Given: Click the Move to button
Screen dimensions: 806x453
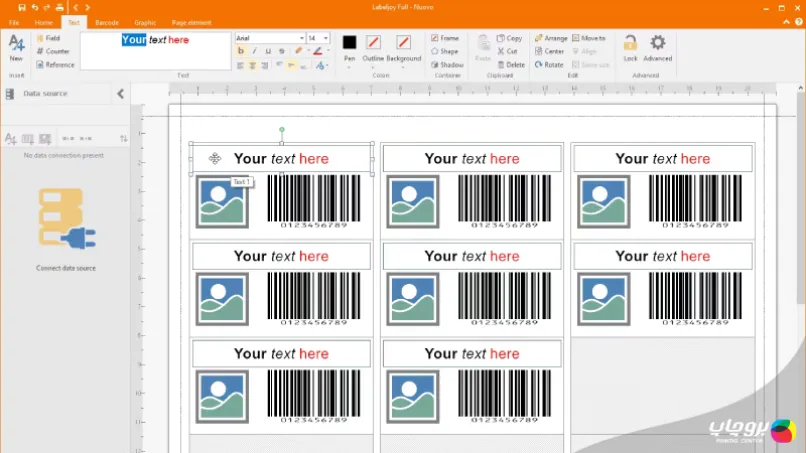Looking at the screenshot, I should click(589, 38).
